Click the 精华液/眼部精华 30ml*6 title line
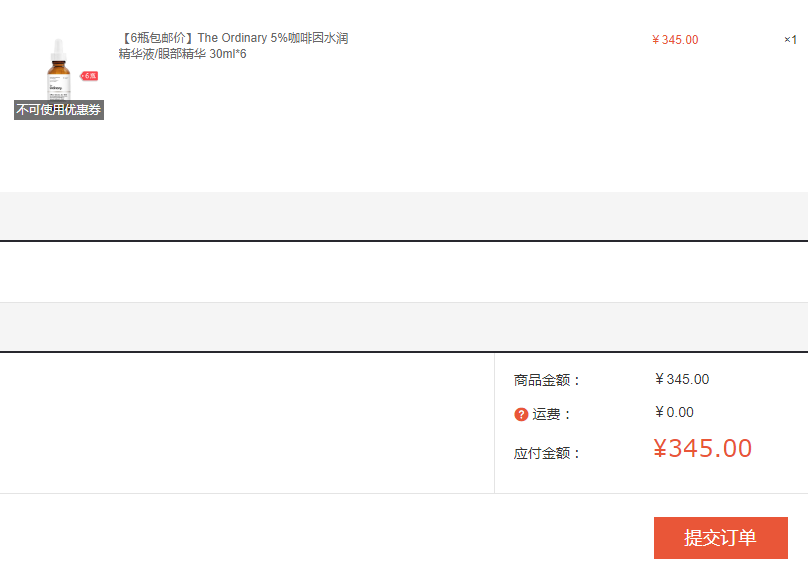This screenshot has height=578, width=808. click(182, 54)
